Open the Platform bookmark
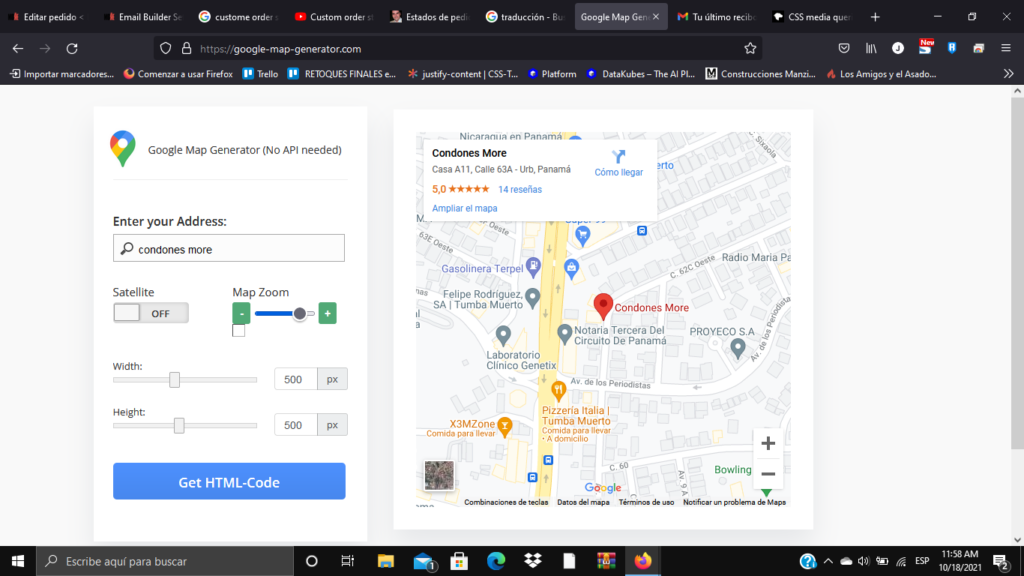Viewport: 1024px width, 576px height. click(x=552, y=74)
